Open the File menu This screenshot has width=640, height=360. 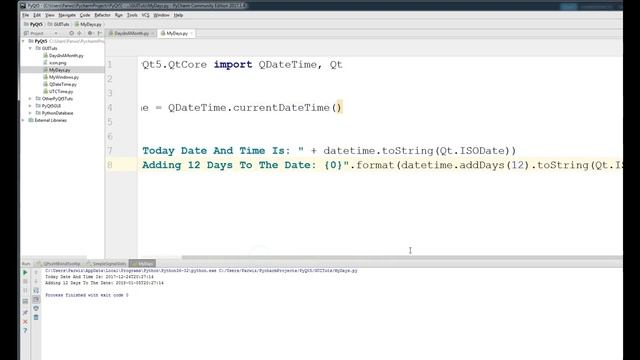[x=26, y=15]
